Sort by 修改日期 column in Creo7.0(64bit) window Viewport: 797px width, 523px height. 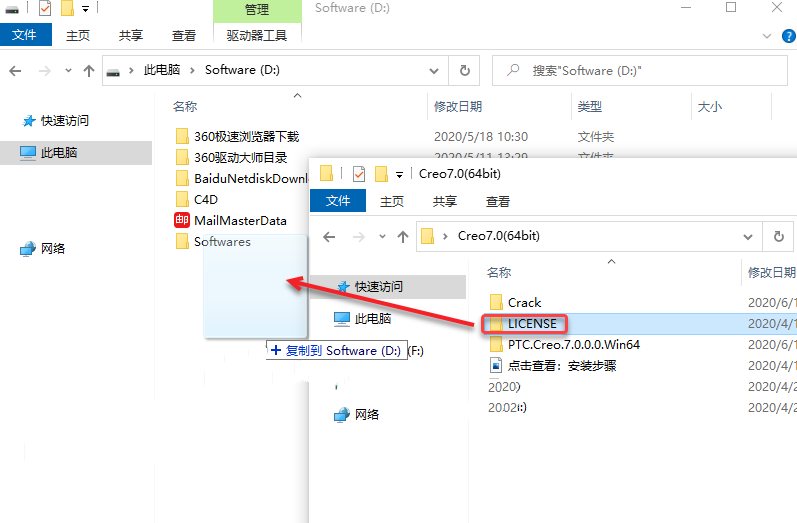771,272
